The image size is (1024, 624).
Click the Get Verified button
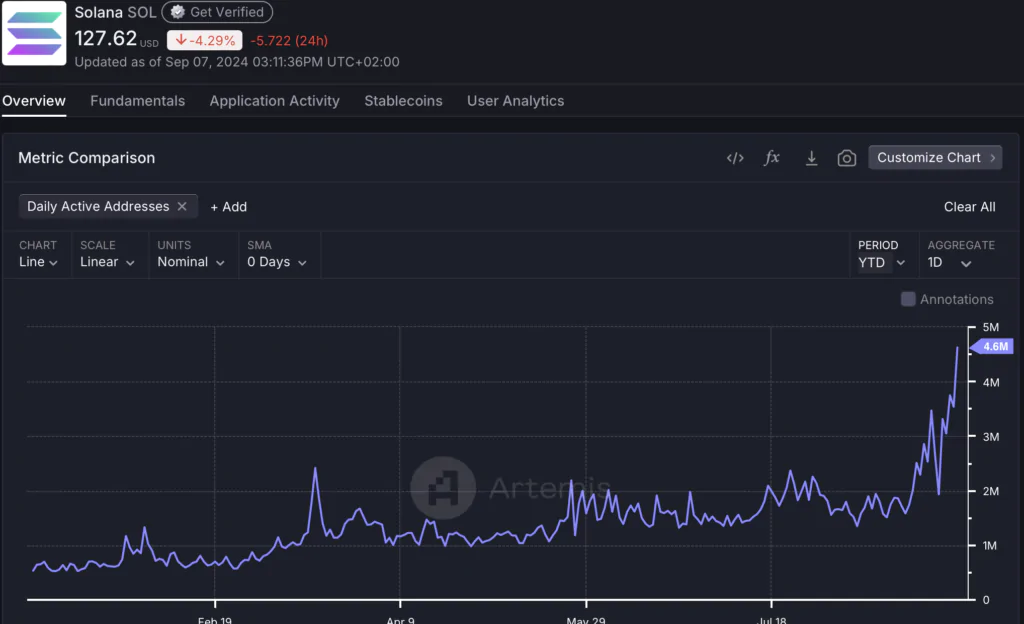[x=217, y=12]
